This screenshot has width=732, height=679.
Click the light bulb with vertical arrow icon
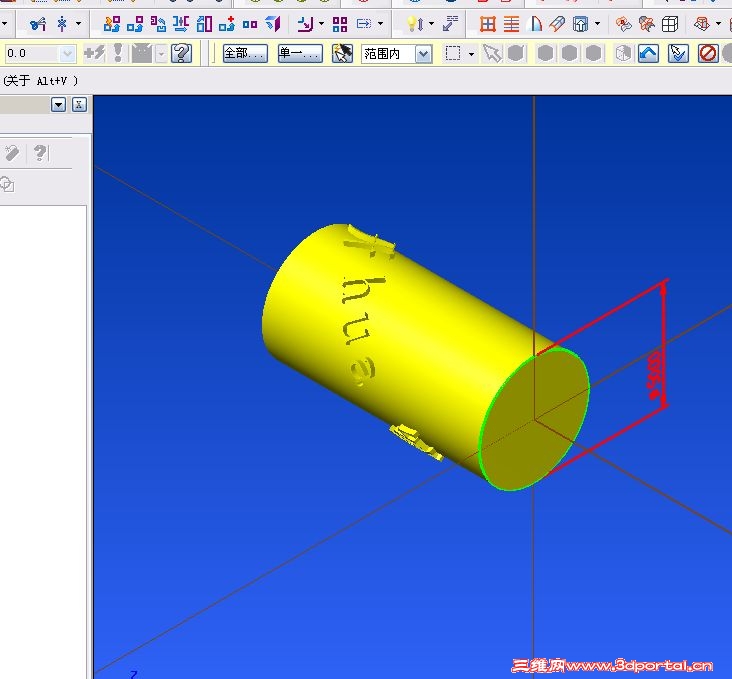click(x=415, y=23)
